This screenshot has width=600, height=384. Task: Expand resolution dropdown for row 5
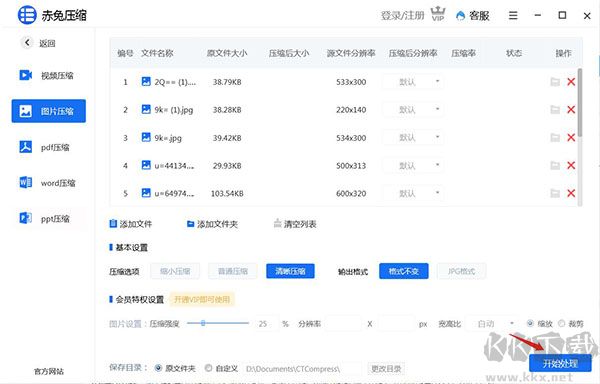tap(413, 193)
